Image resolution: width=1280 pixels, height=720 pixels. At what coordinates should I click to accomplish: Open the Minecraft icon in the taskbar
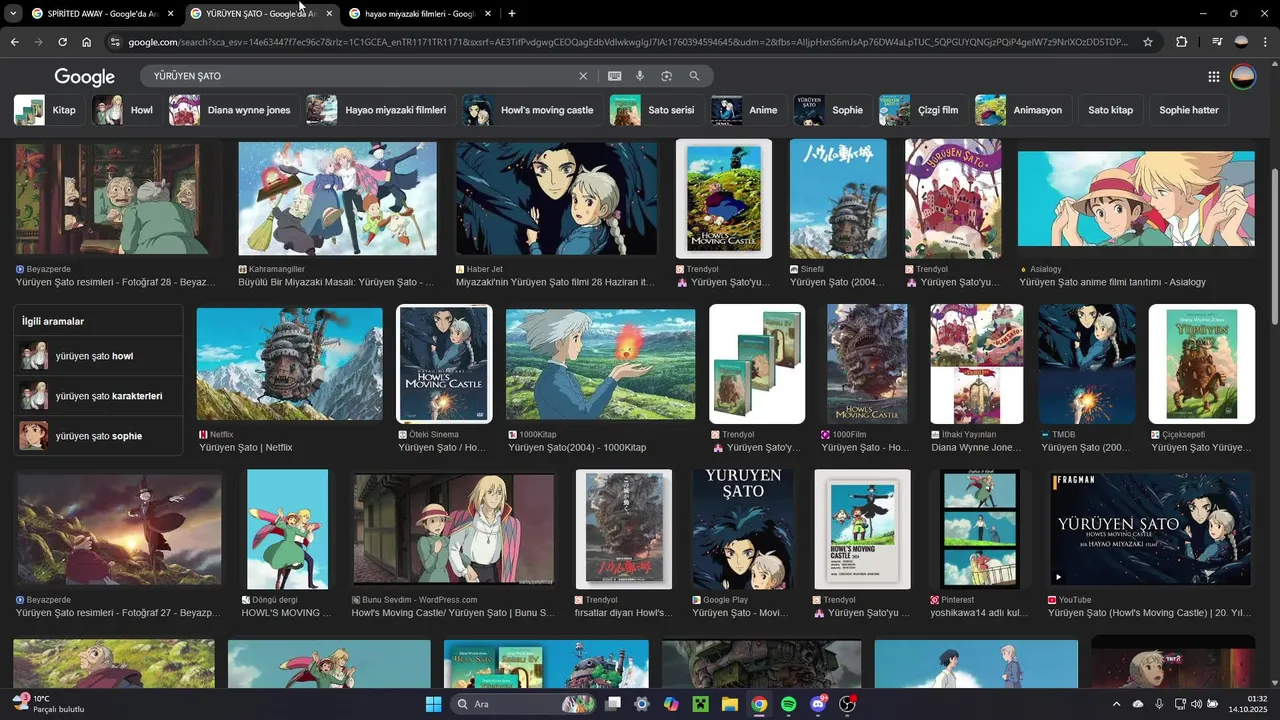700,704
